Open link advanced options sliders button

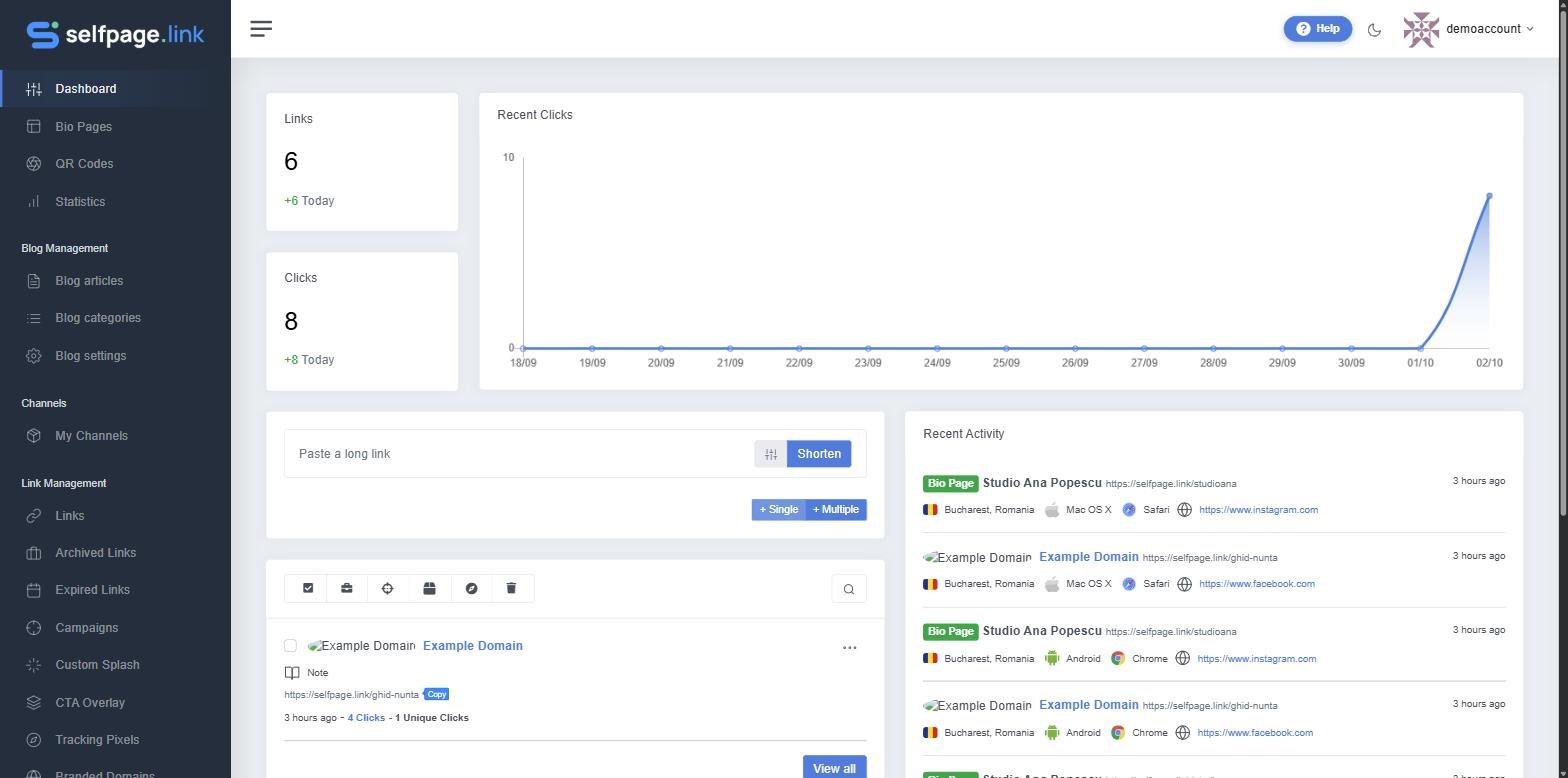point(771,454)
